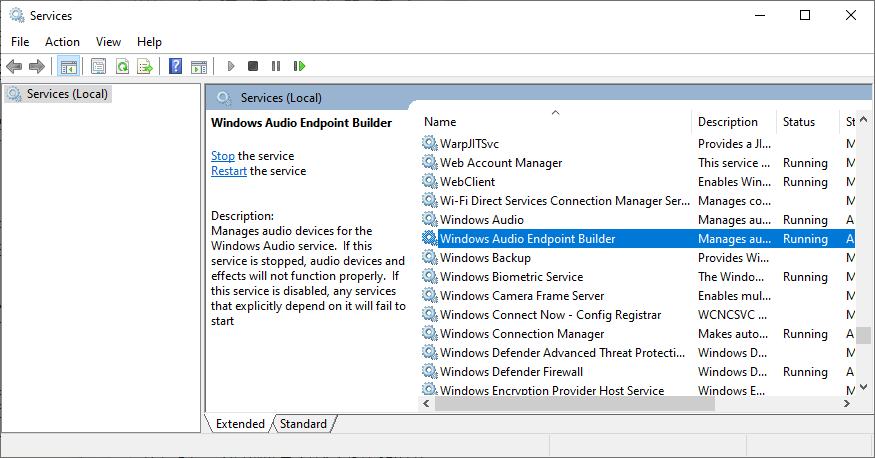Click the horizontal scrollbar thumb

[574, 403]
